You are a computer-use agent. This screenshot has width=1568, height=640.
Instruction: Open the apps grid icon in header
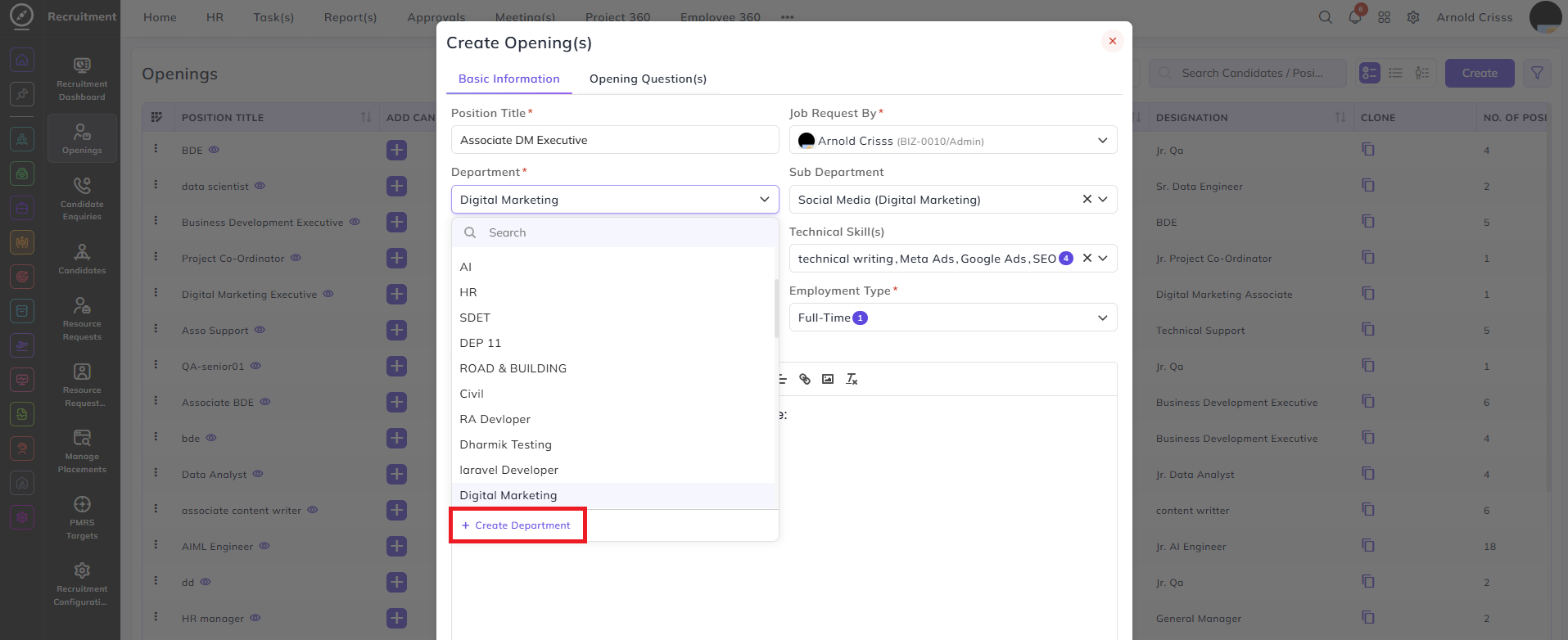click(1385, 17)
